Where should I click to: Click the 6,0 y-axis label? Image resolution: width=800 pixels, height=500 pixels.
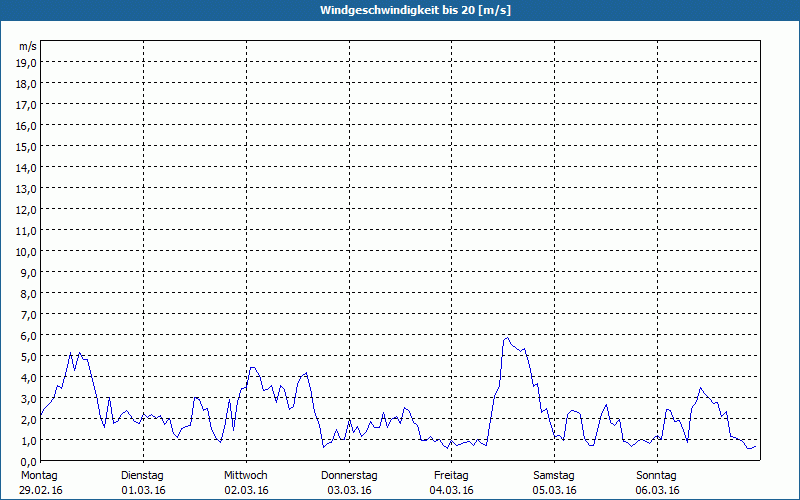pos(29,336)
